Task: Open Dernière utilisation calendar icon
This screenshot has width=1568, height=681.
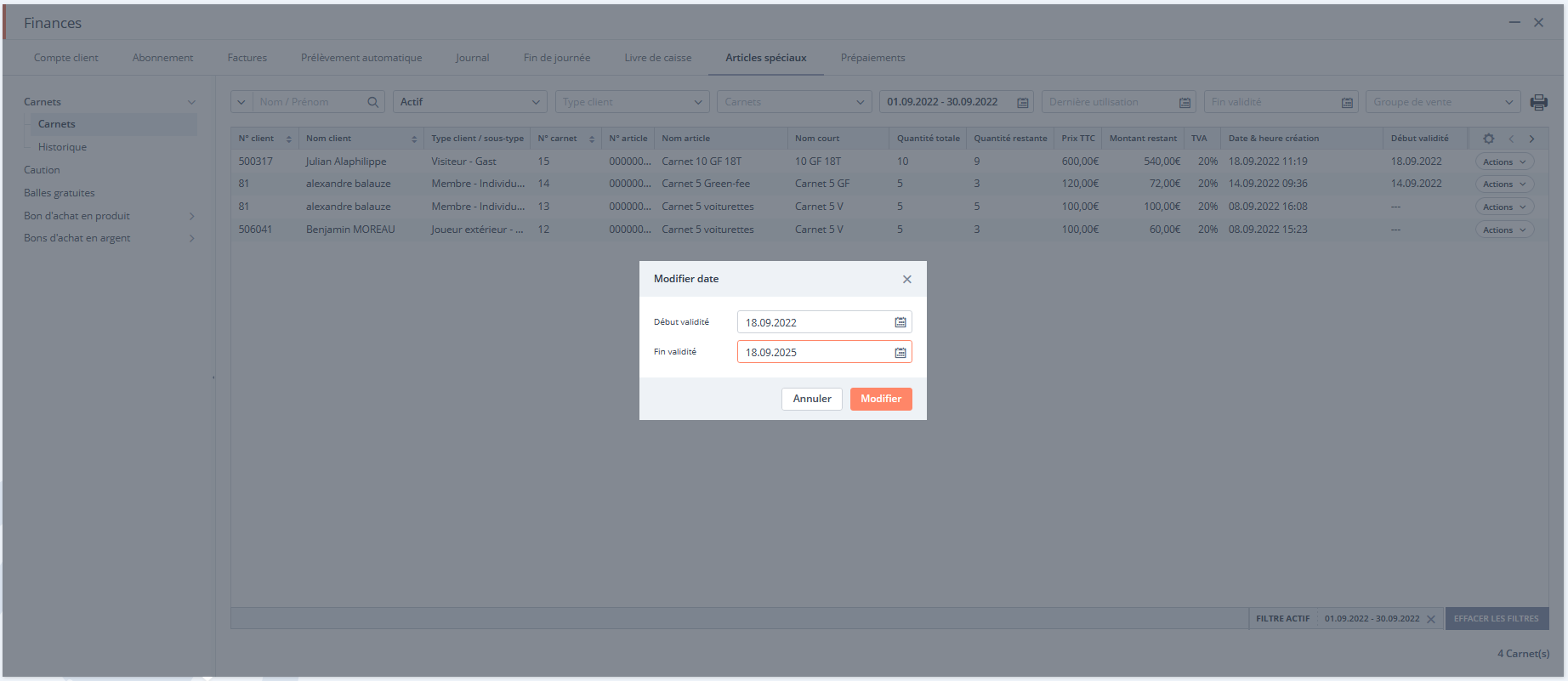Action: coord(1185,102)
